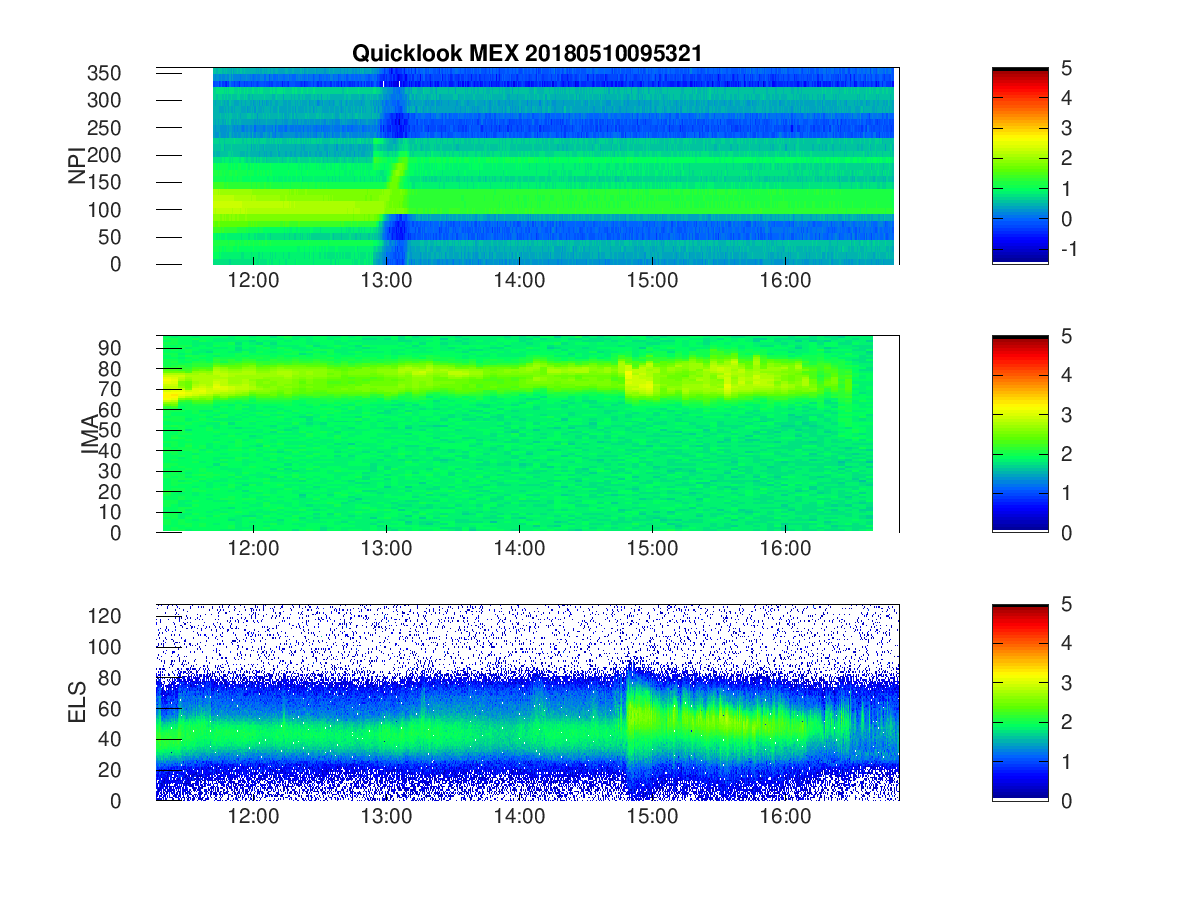The height and width of the screenshot is (900, 1200).
Task: Click the ELS panel color bar
Action: click(1020, 703)
